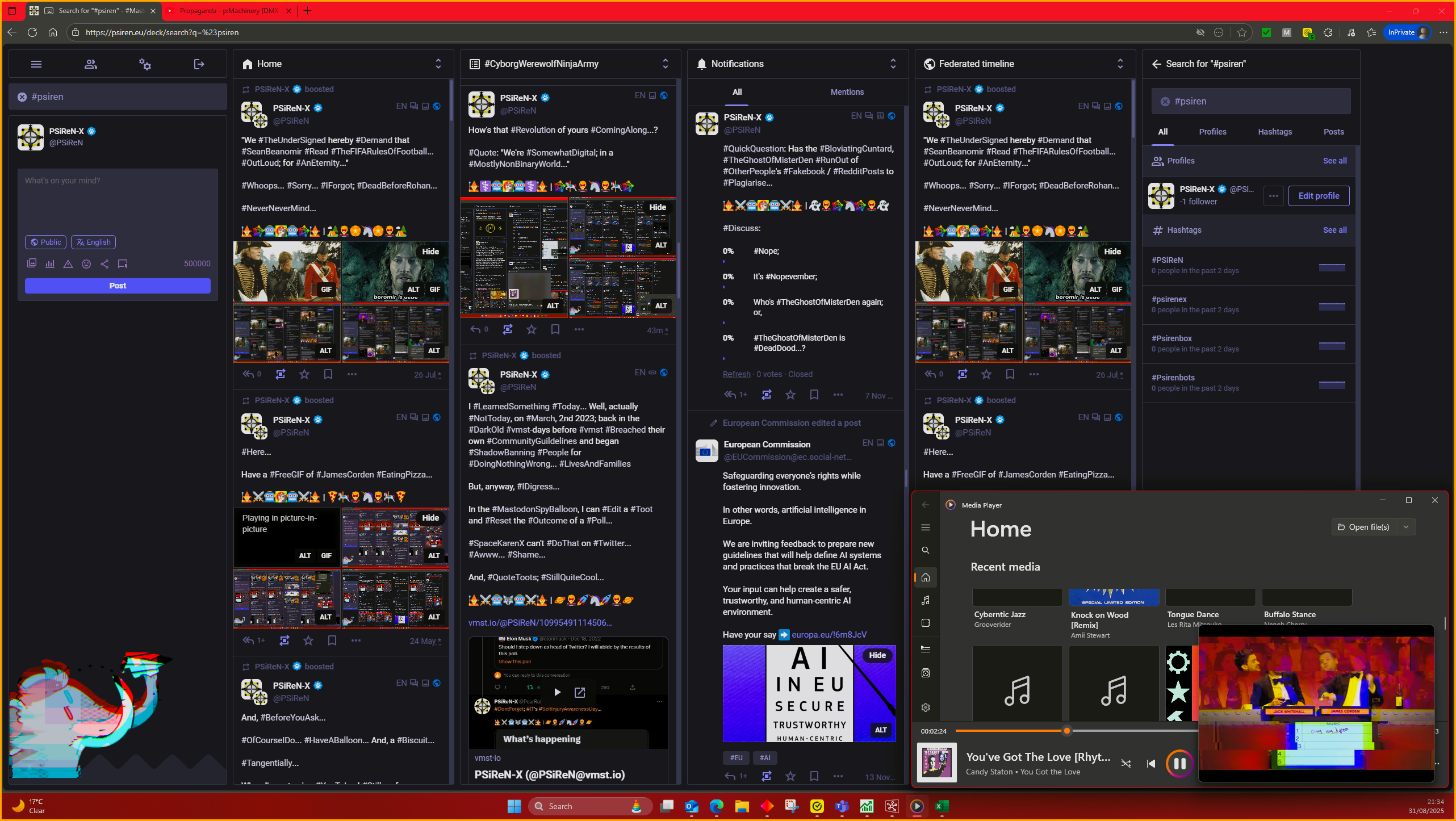1456x821 pixels.
Task: Switch to the Mentions tab in Notifications
Action: click(x=847, y=92)
